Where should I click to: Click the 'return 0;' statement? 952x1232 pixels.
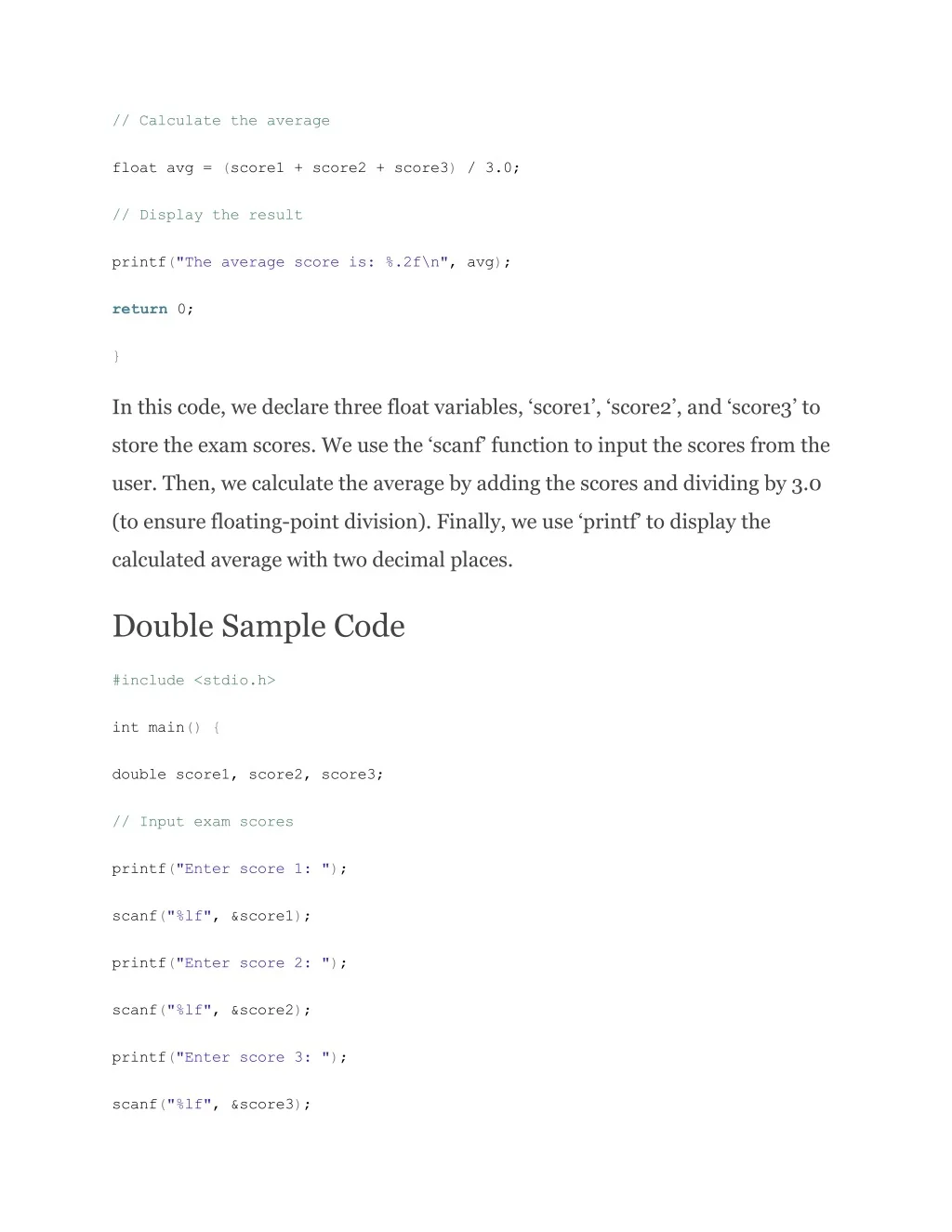click(152, 309)
